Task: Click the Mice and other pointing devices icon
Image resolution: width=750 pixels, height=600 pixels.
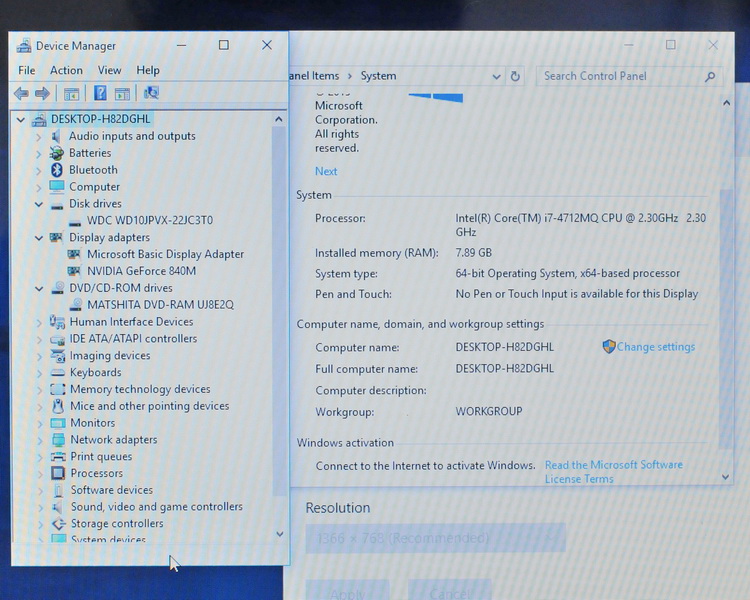Action: [x=58, y=406]
